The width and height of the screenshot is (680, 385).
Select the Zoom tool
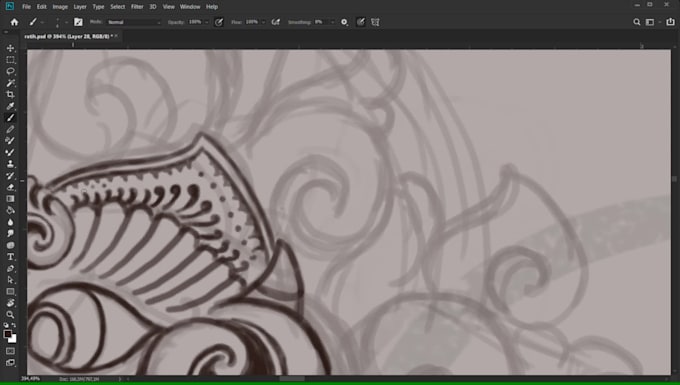pyautogui.click(x=10, y=315)
